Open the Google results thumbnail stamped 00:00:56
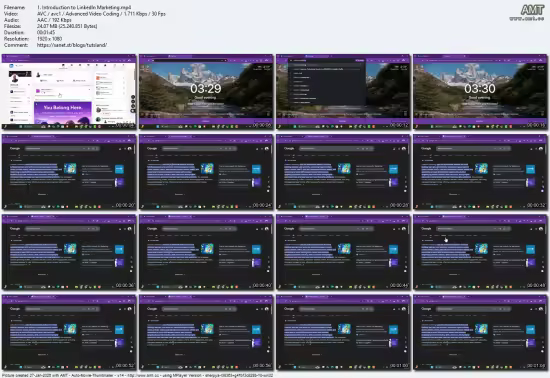This screenshot has width=550, height=378. (206, 332)
